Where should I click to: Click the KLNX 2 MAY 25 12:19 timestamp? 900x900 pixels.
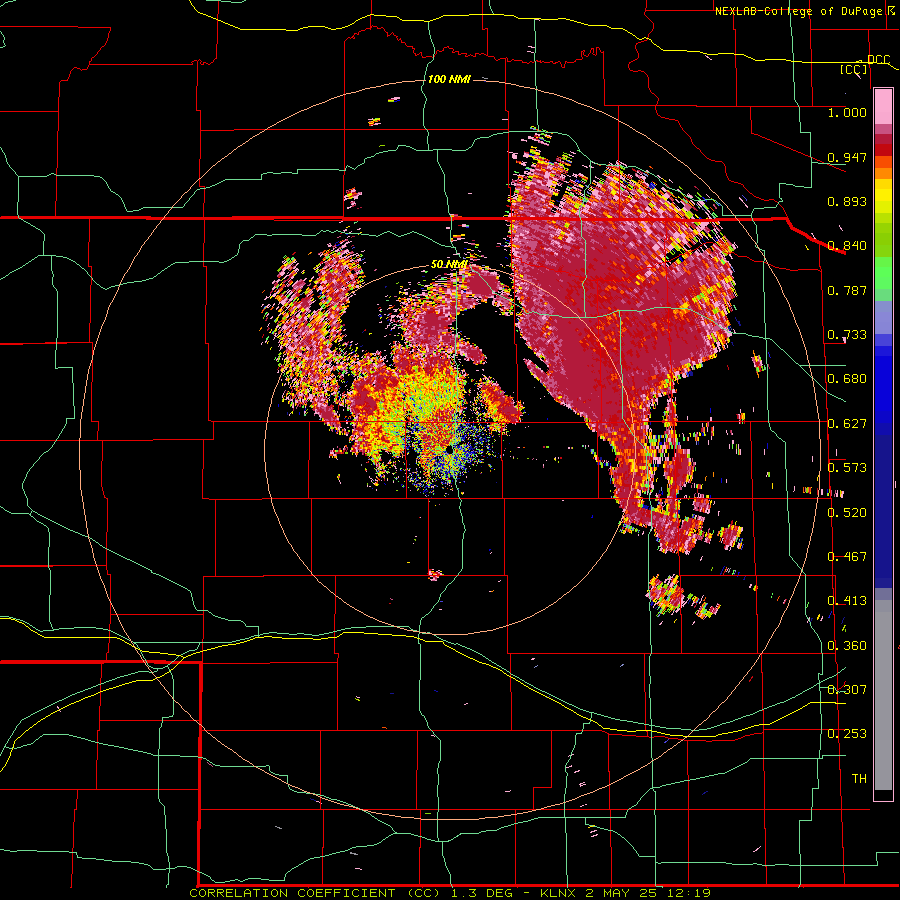tap(625, 893)
